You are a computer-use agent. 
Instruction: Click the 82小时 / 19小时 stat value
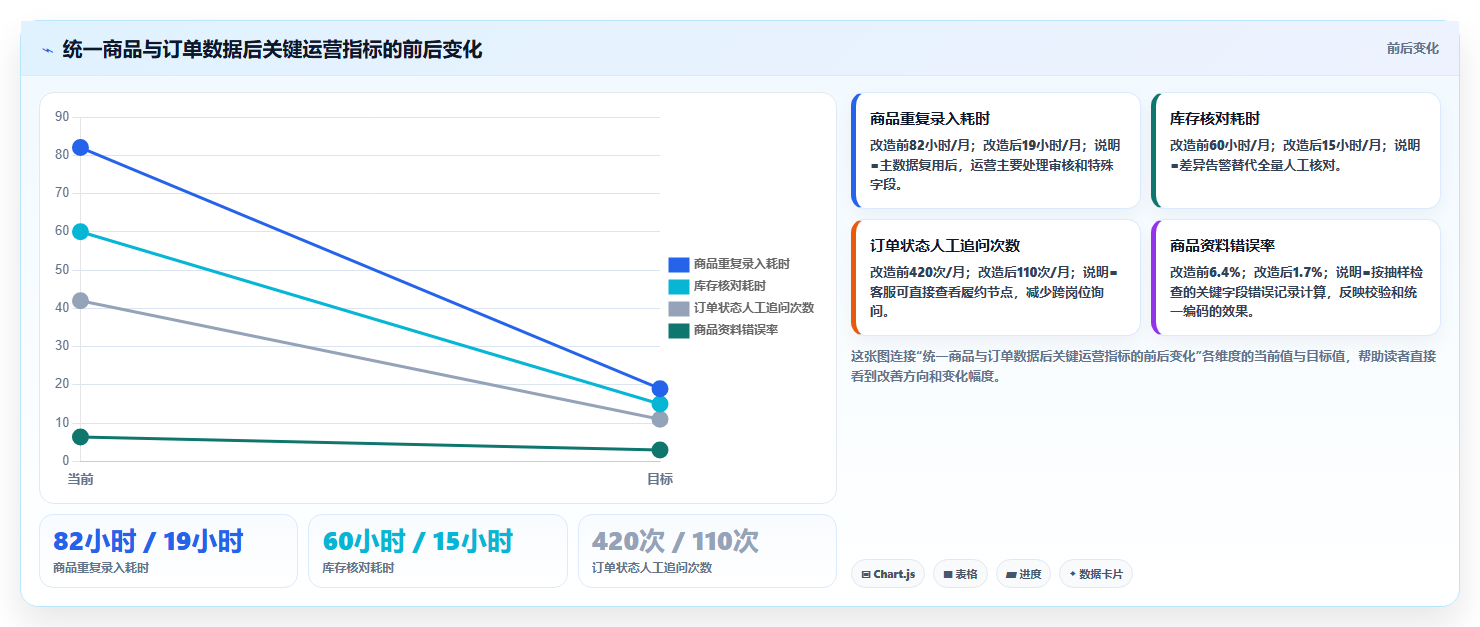[148, 542]
